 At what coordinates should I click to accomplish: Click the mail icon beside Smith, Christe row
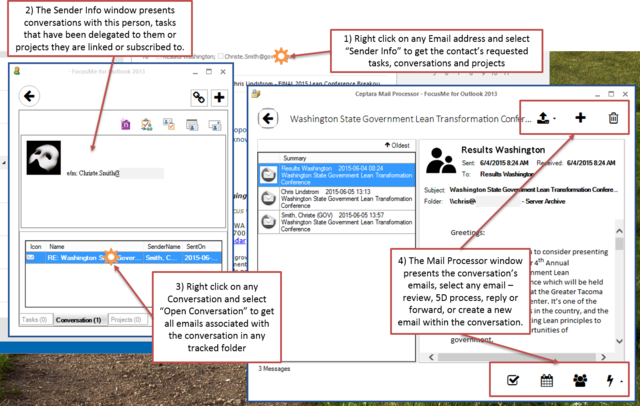[269, 222]
